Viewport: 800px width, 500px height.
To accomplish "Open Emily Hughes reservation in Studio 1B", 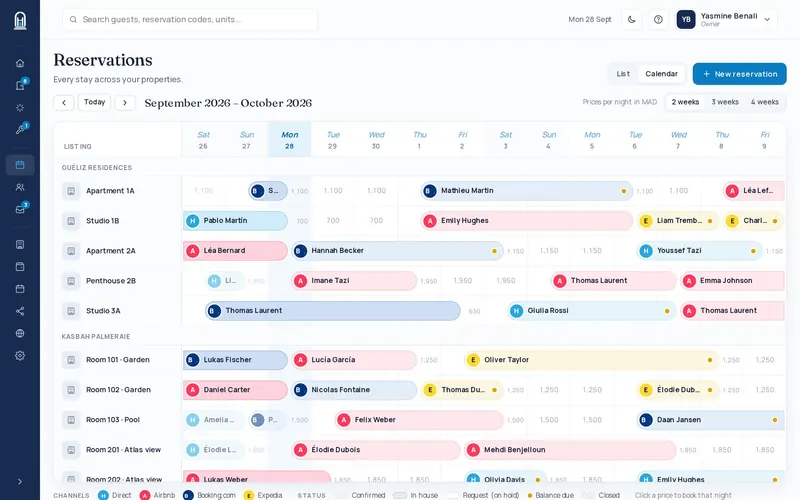I will coord(527,221).
